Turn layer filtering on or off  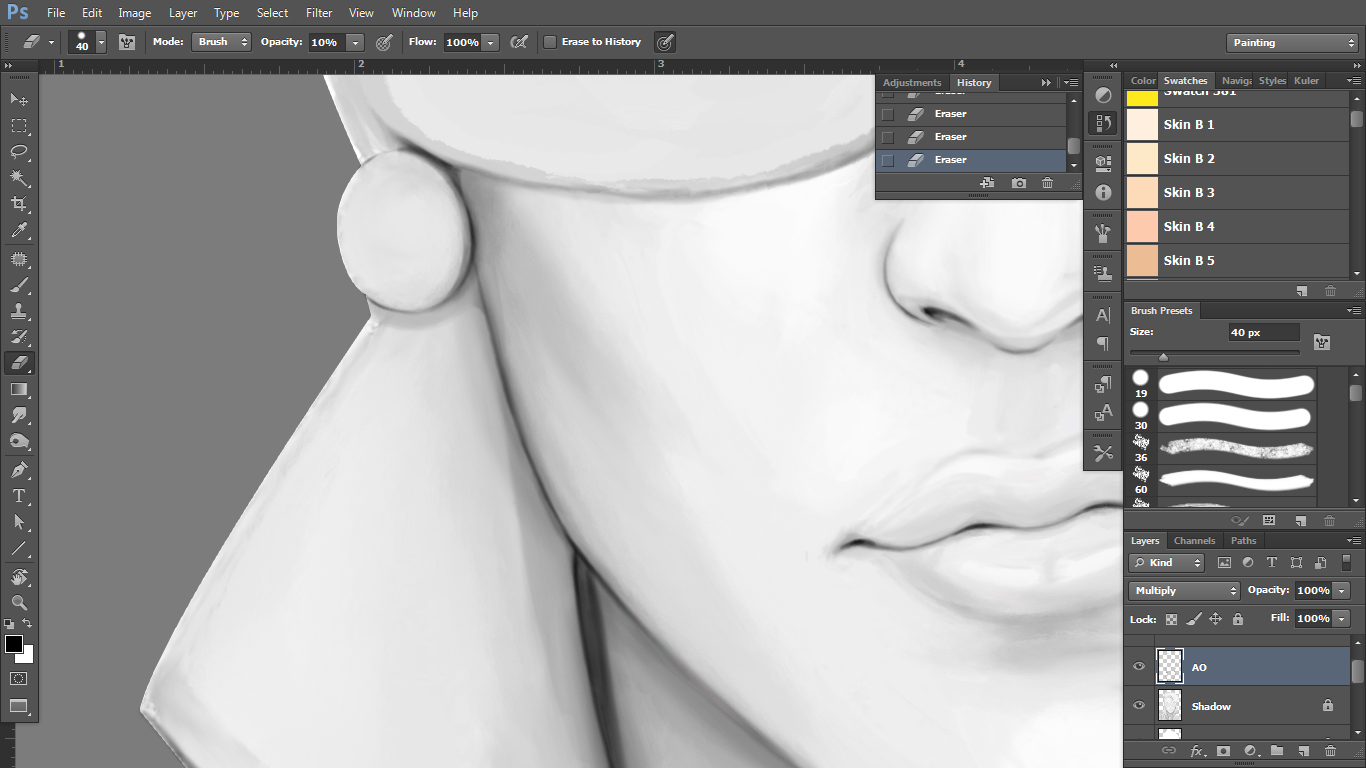click(x=1346, y=563)
